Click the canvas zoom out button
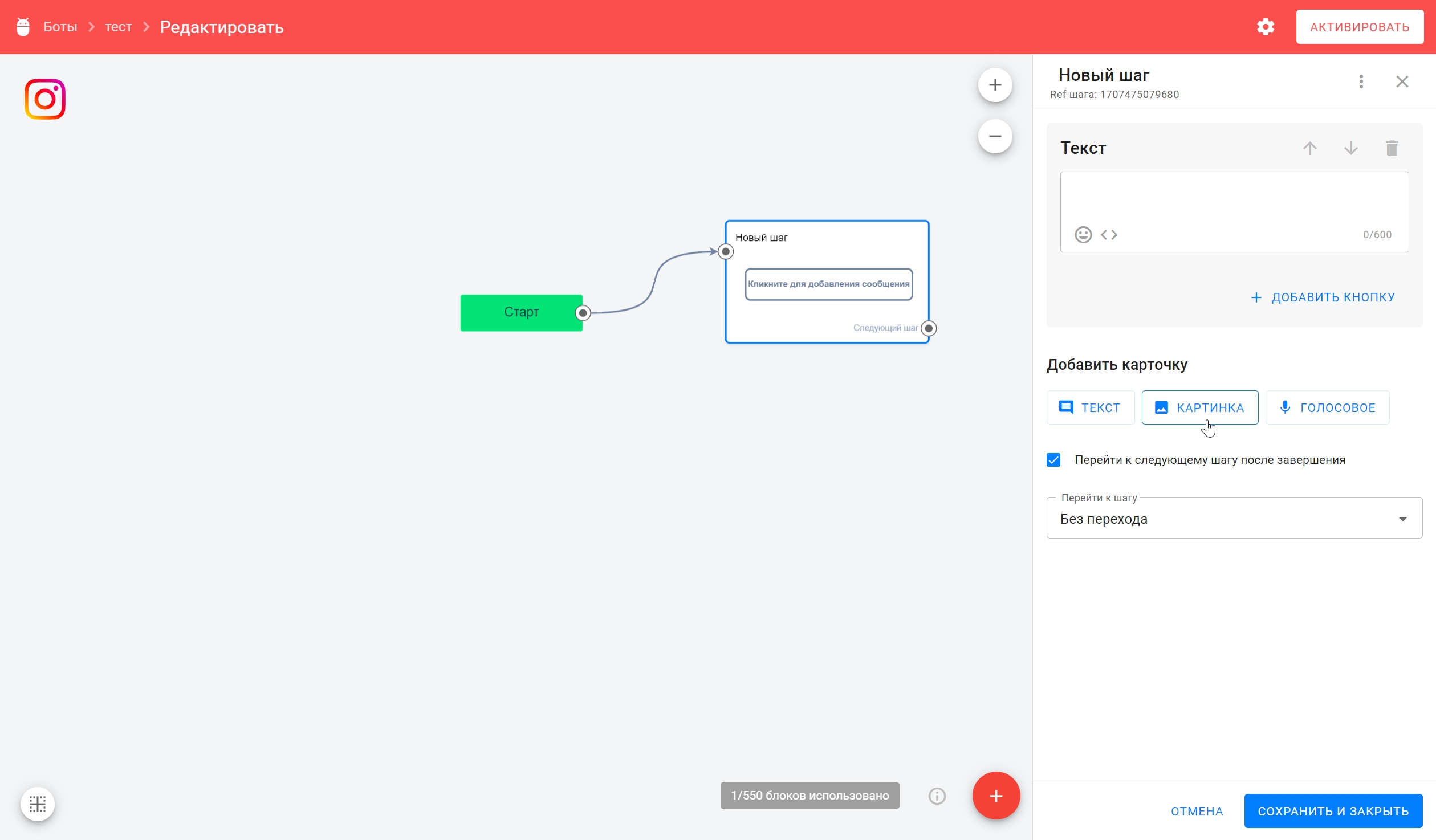 995,137
